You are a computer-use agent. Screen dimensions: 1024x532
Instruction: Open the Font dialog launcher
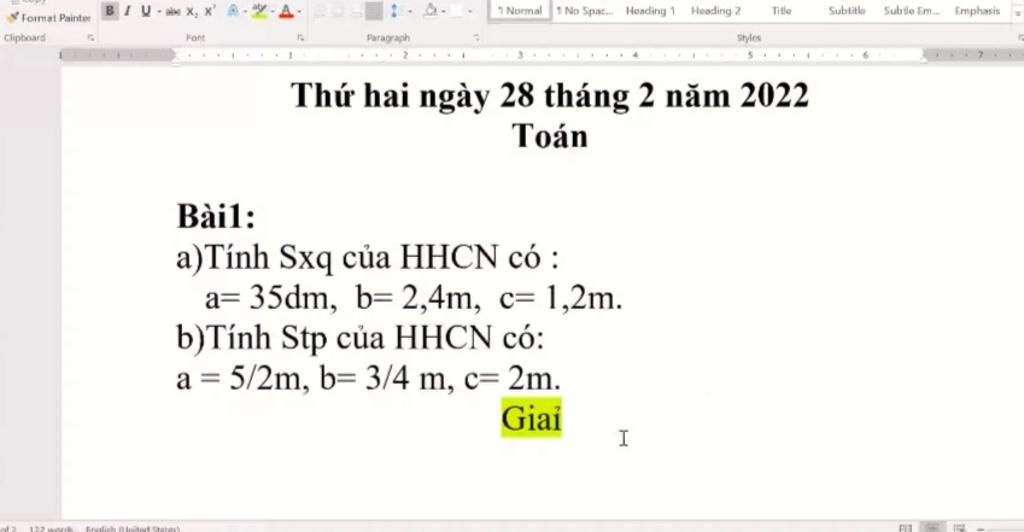[x=300, y=38]
